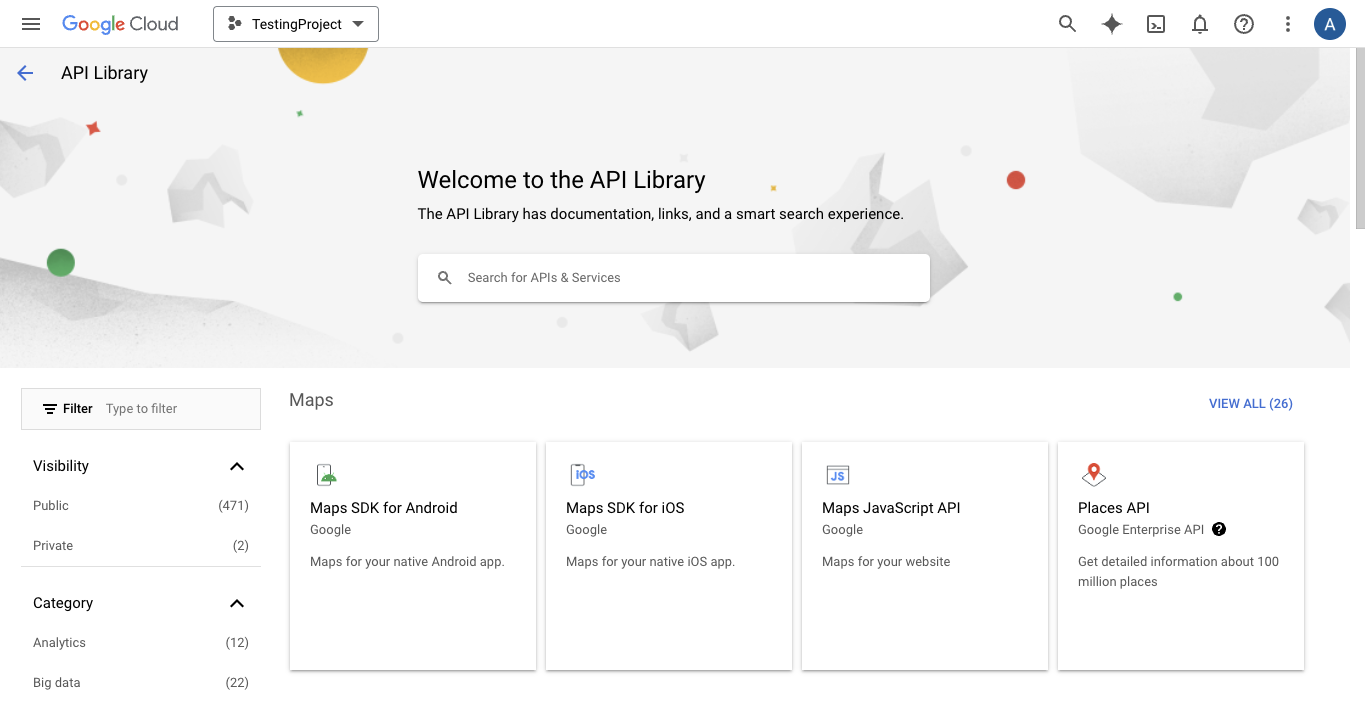This screenshot has height=705, width=1365.
Task: Click the Public count (471)
Action: pos(233,506)
